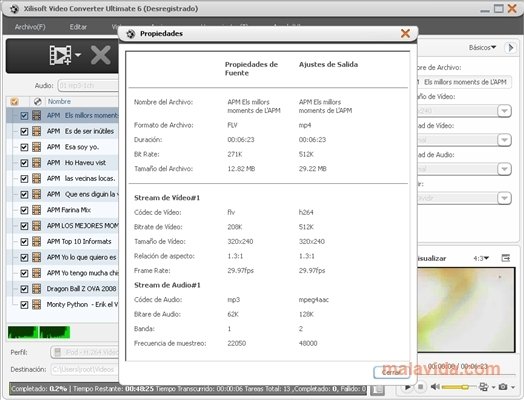524x400 pixels.
Task: Click the status column icon in list header
Action: click(x=37, y=101)
